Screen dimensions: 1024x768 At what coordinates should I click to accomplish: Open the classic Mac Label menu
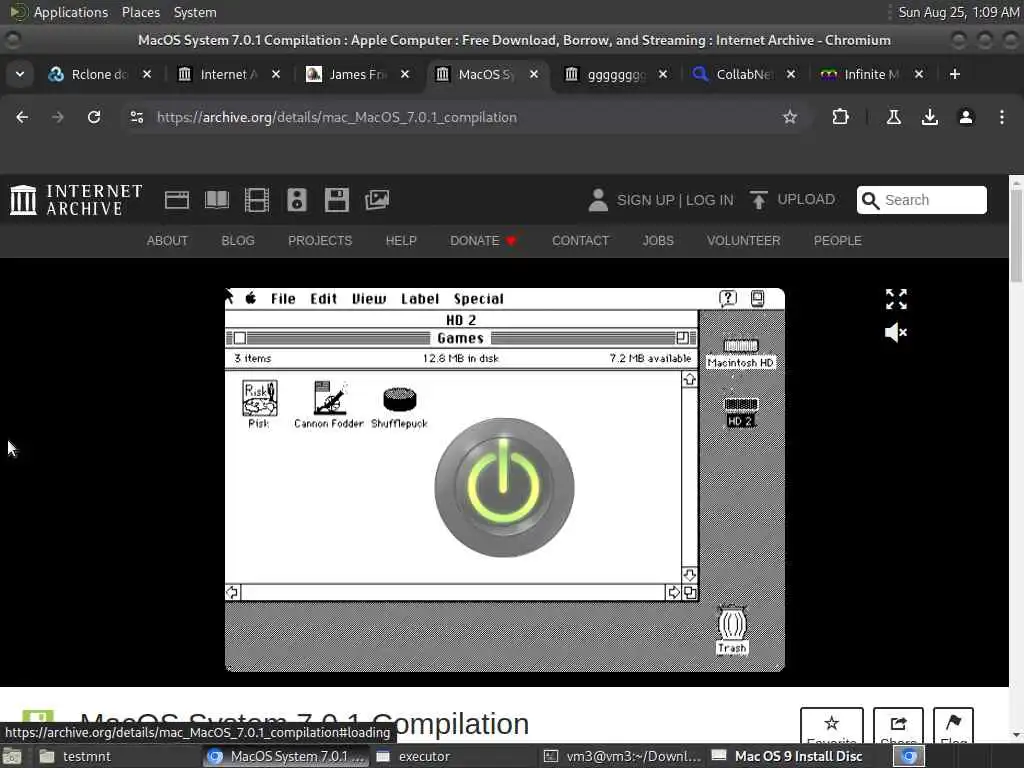coord(420,298)
